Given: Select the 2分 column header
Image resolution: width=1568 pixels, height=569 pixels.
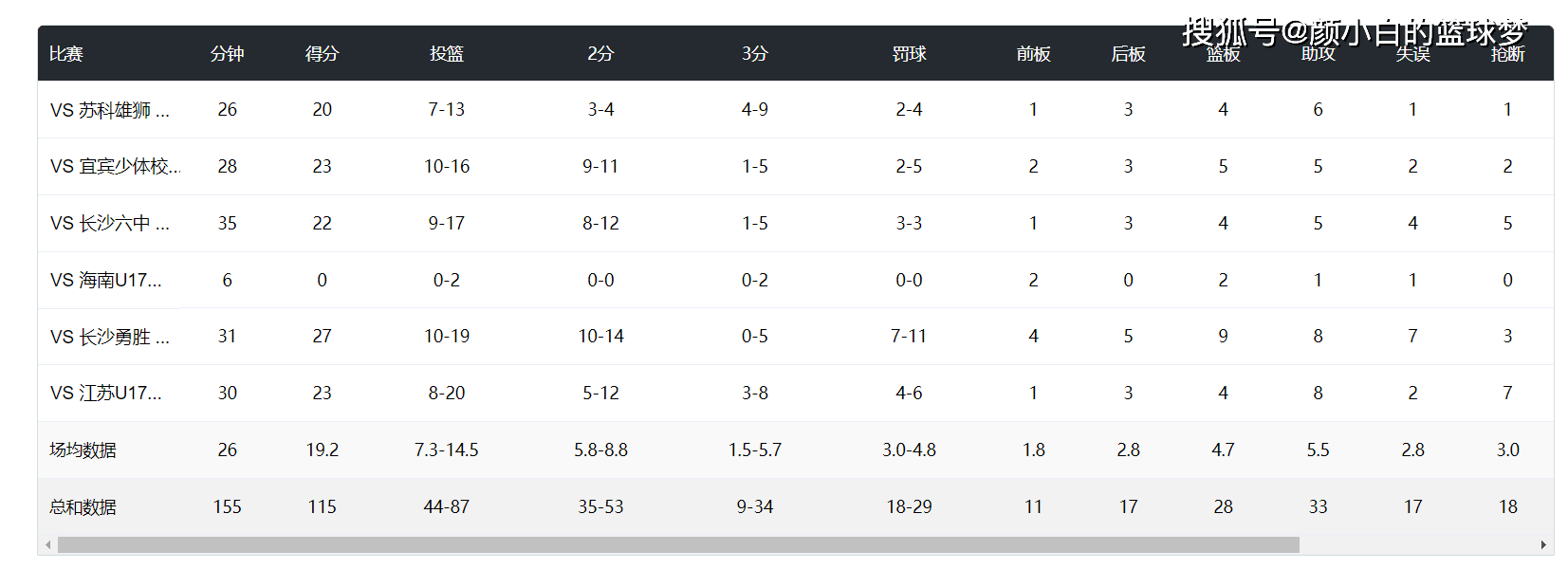Looking at the screenshot, I should (600, 54).
